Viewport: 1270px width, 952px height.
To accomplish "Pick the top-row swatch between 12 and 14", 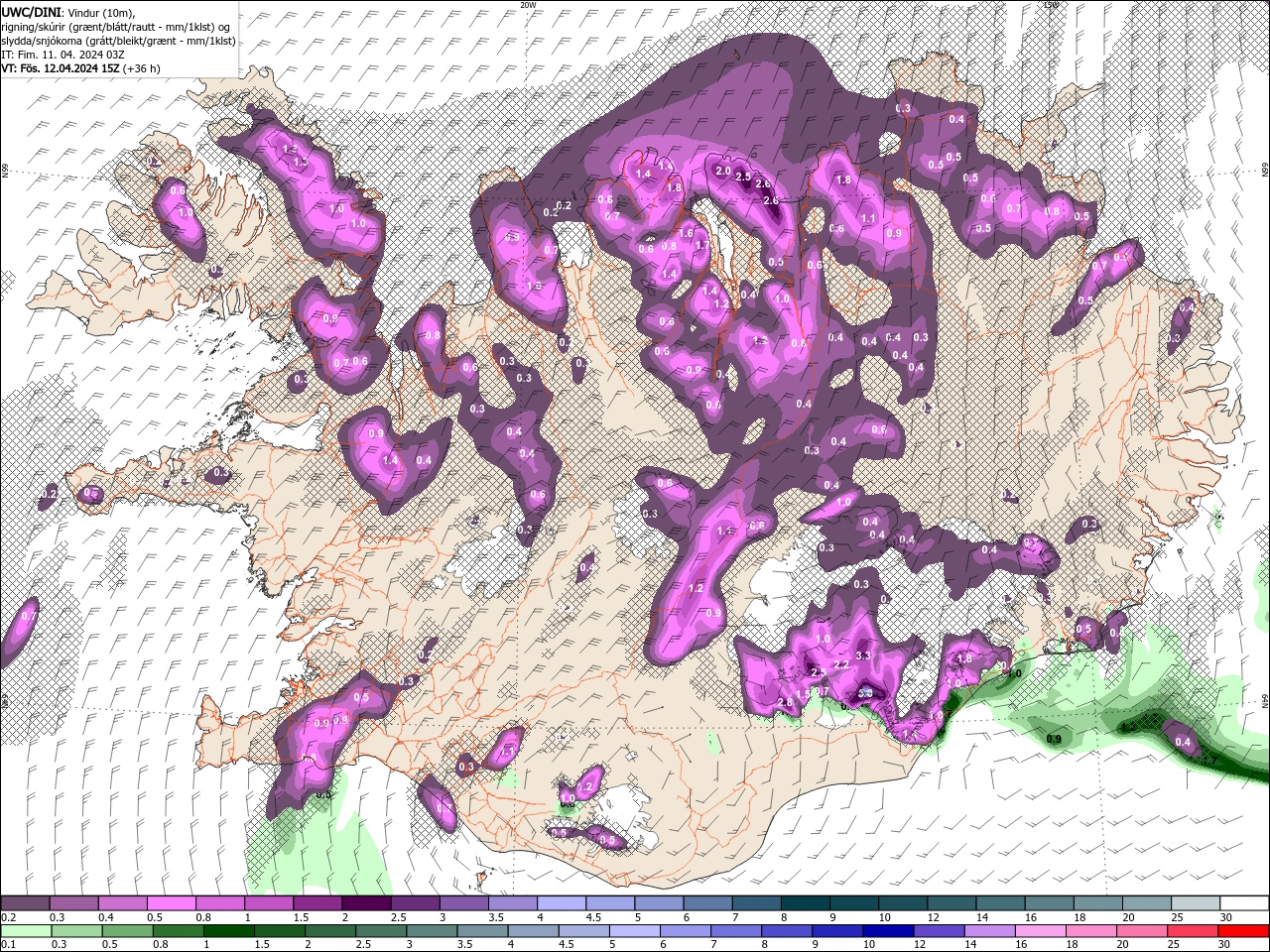I will coord(952,903).
